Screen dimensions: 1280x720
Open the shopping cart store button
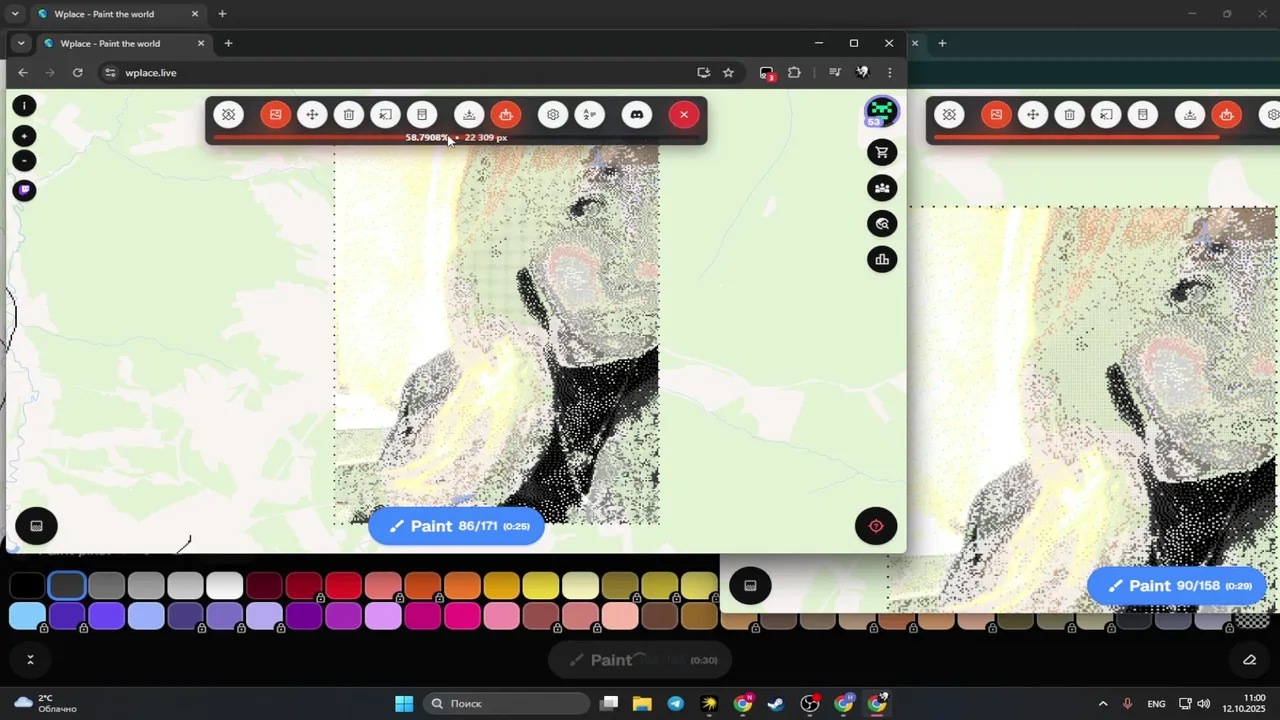tap(882, 152)
